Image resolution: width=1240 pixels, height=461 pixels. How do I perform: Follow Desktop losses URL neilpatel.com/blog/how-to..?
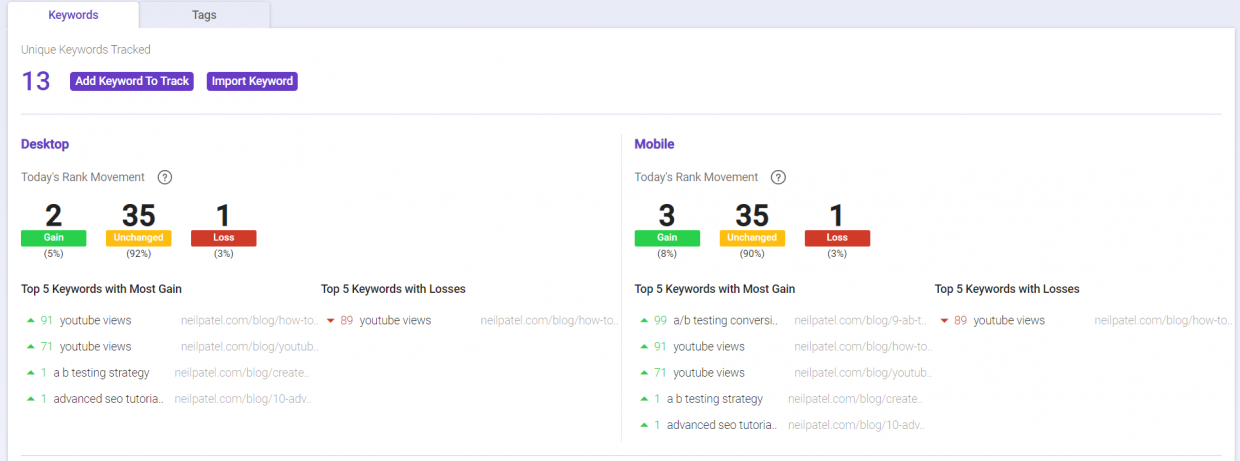pyautogui.click(x=549, y=320)
